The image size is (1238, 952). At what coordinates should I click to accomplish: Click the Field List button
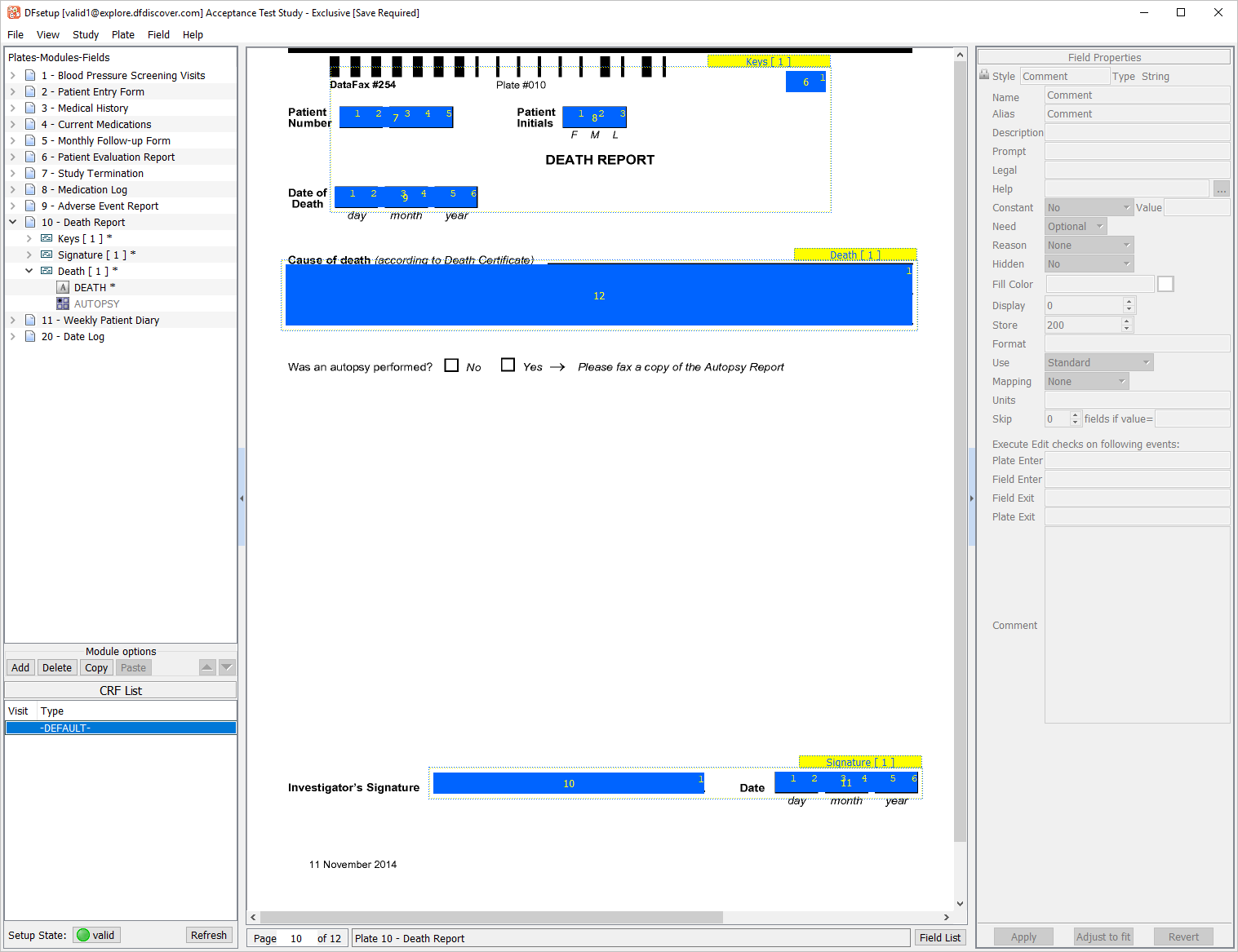click(940, 938)
